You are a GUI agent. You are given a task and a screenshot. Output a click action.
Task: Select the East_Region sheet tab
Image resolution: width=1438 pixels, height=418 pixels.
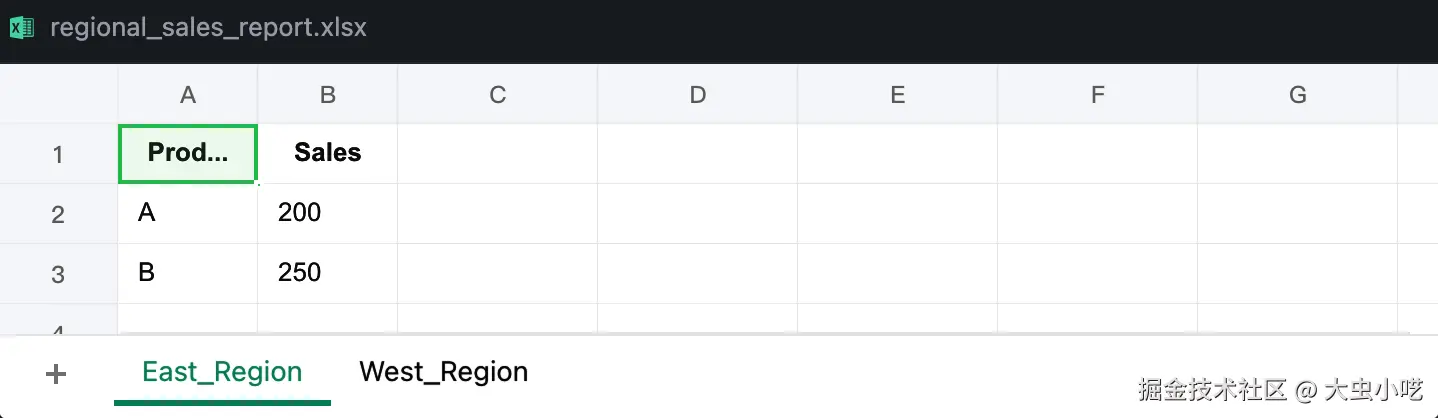pos(222,372)
